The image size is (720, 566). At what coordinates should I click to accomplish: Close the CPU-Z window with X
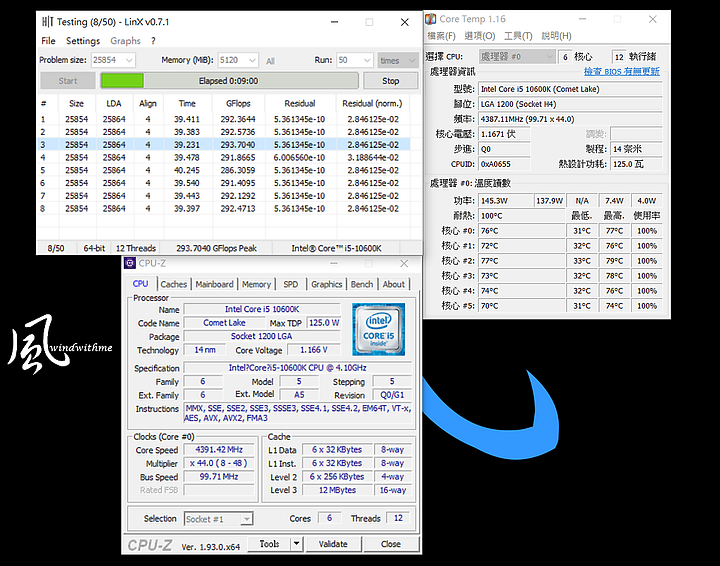tap(404, 263)
